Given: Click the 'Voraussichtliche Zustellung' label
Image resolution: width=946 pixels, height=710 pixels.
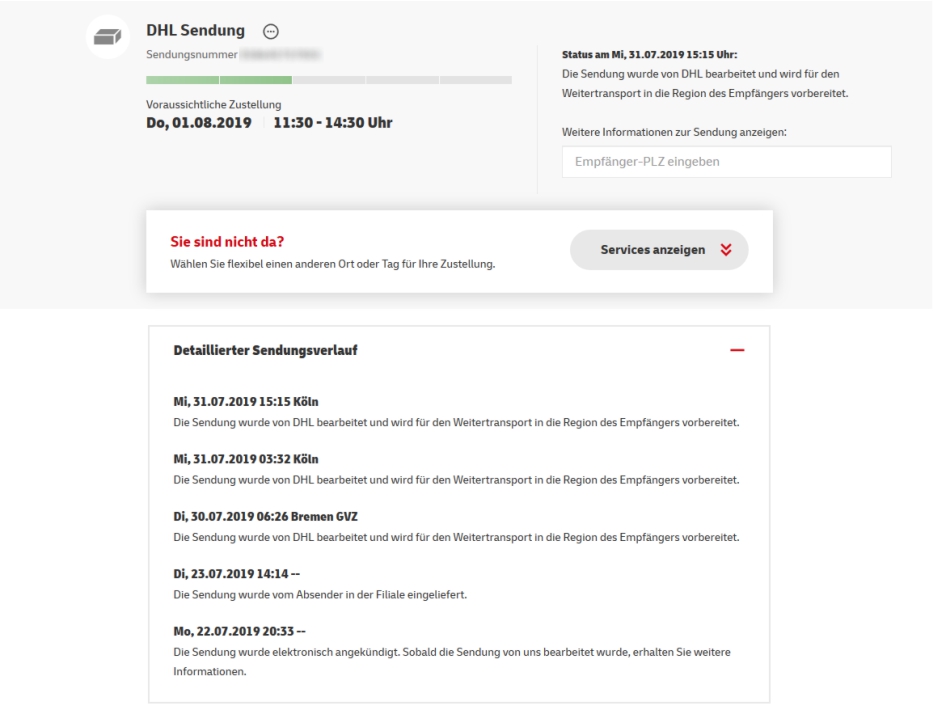Looking at the screenshot, I should click(x=214, y=104).
